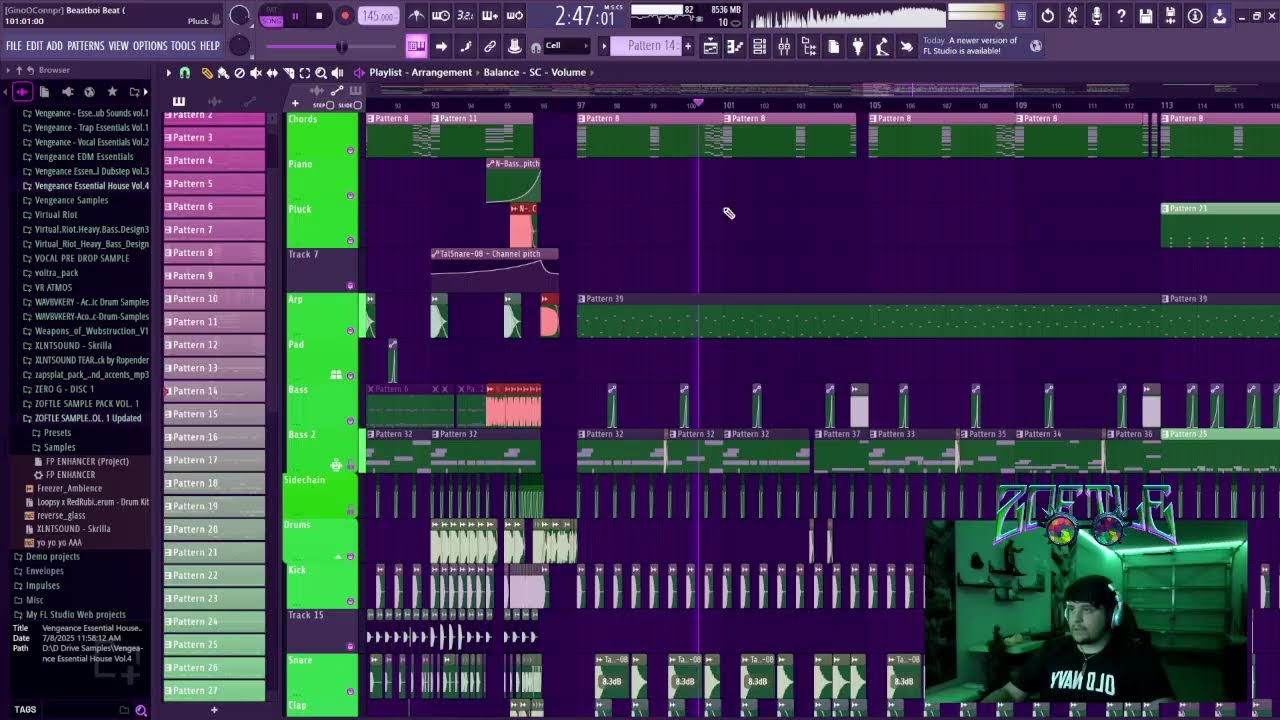This screenshot has width=1280, height=720.
Task: Toggle loop recording icon
Action: tap(515, 16)
